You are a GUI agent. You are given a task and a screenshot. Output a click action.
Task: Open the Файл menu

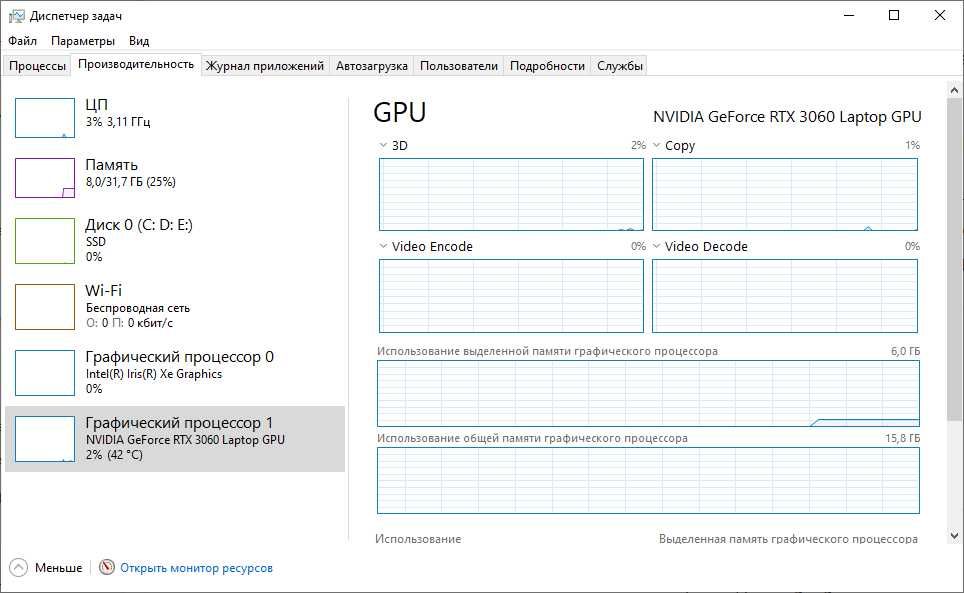pyautogui.click(x=22, y=41)
